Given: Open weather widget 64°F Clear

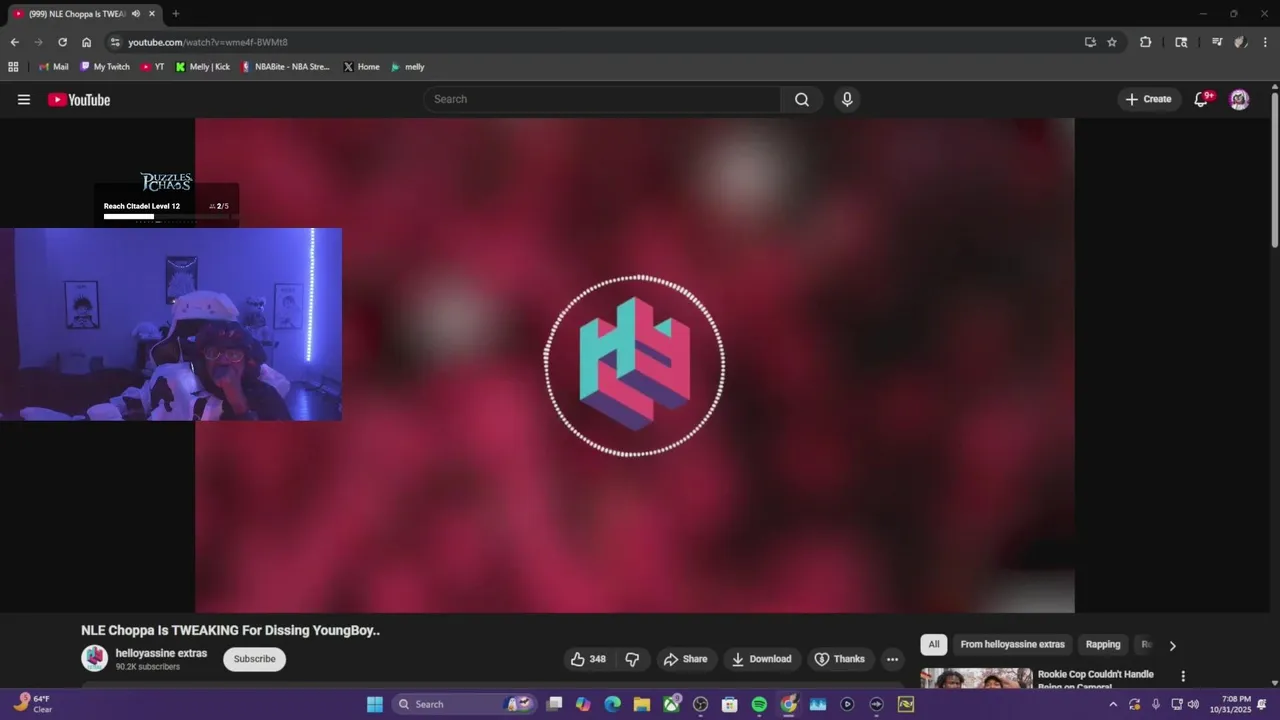Looking at the screenshot, I should point(34,704).
